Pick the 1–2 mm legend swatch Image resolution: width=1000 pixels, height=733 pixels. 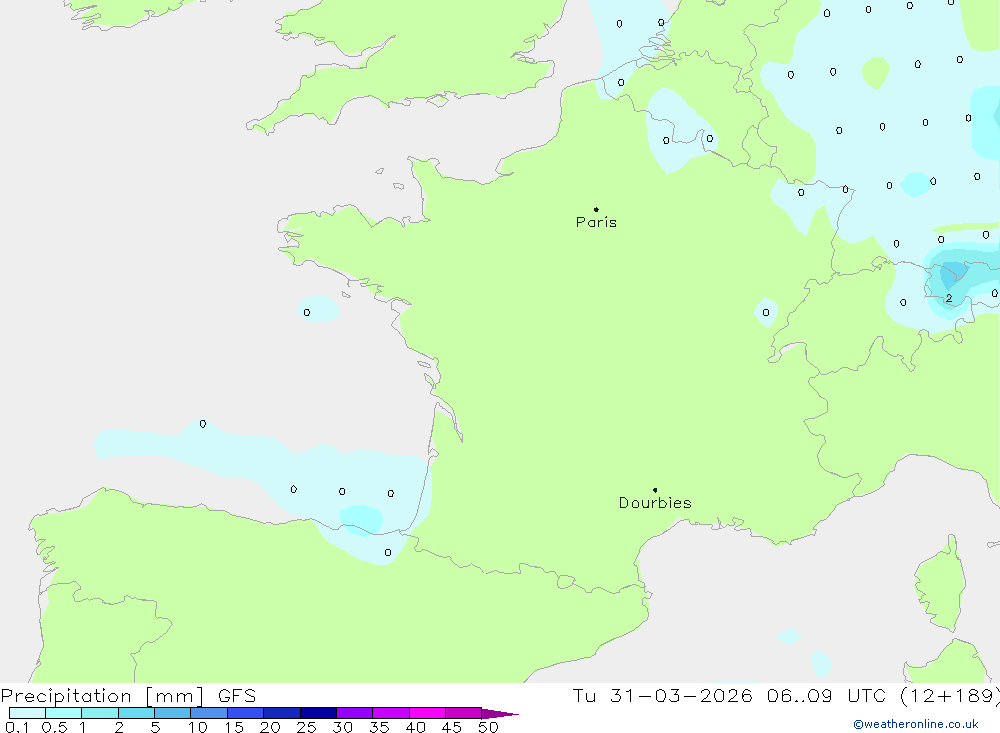[100, 713]
